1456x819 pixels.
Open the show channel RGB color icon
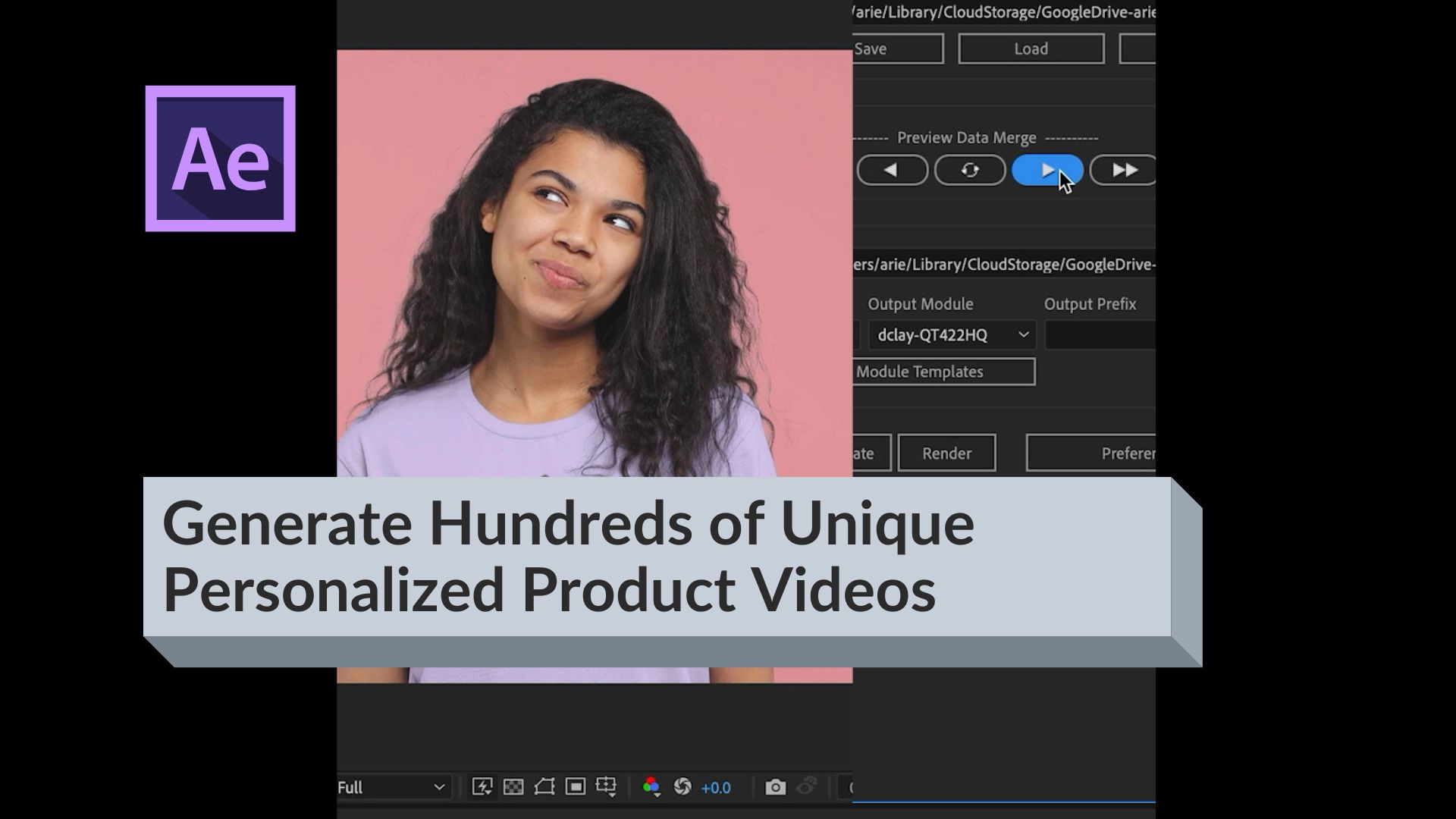pyautogui.click(x=651, y=787)
